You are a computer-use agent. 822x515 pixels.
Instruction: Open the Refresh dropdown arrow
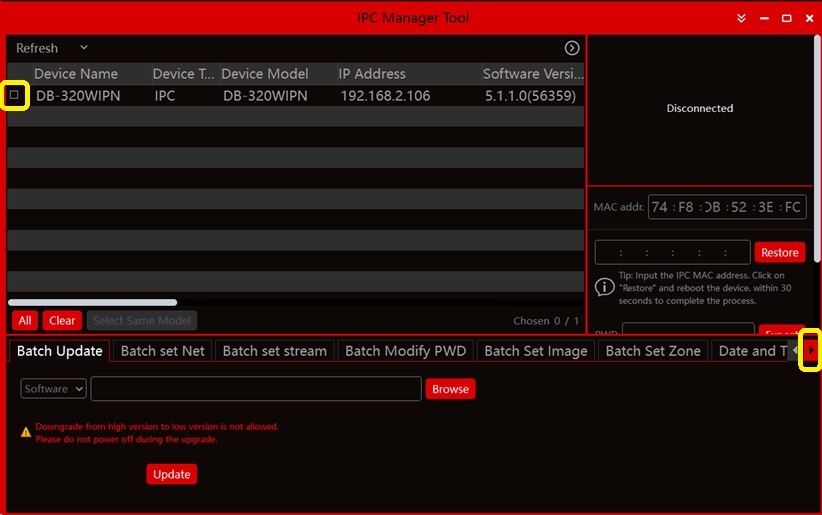point(84,48)
